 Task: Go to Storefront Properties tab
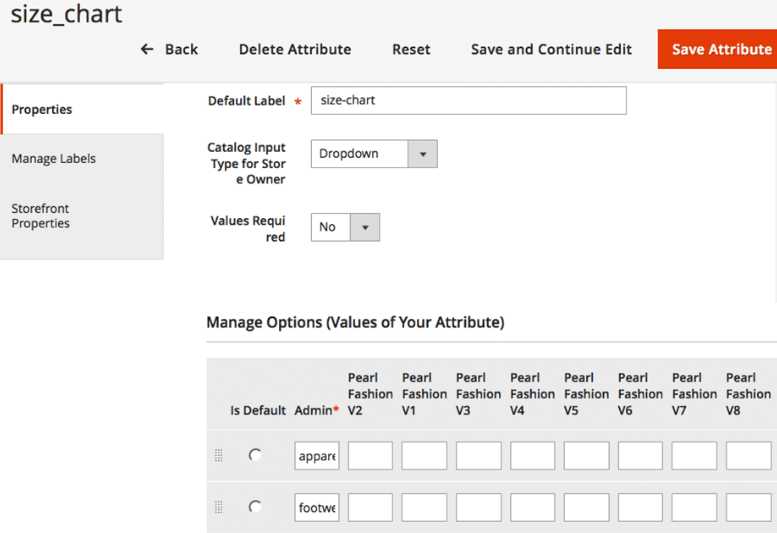point(82,216)
